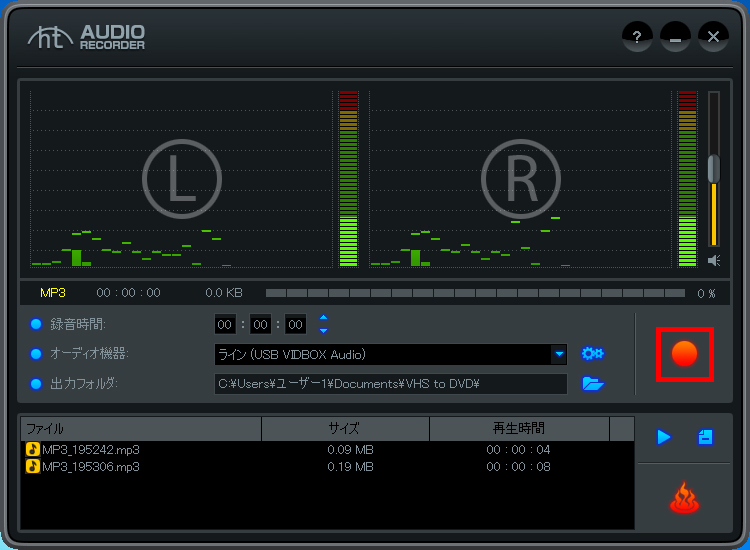
Task: Click the 0.09 MB size cell
Action: pos(350,450)
